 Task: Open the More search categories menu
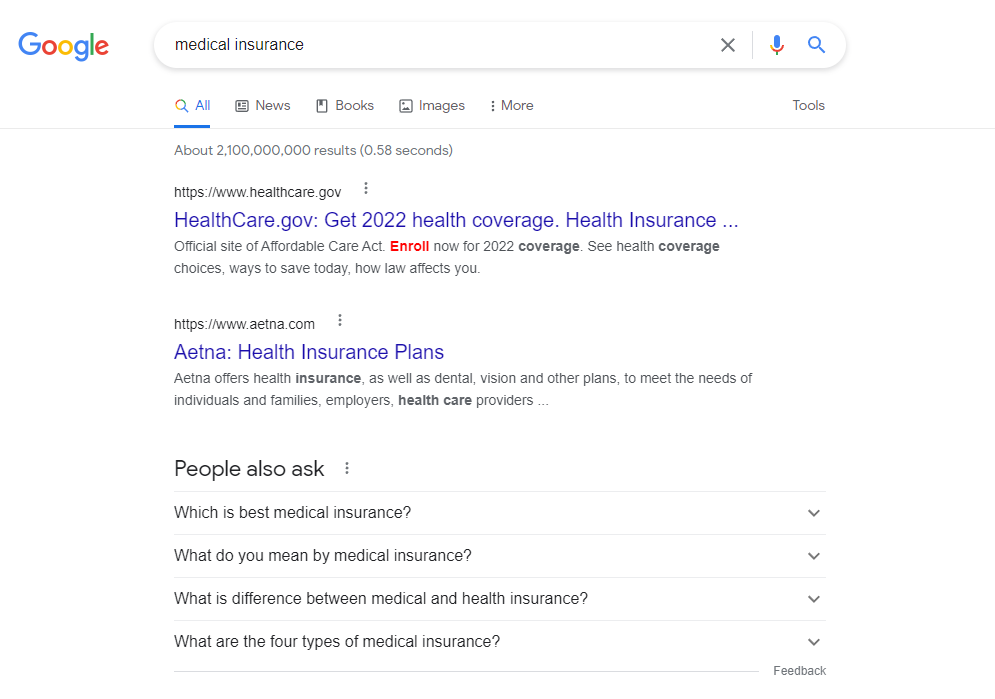pos(511,106)
